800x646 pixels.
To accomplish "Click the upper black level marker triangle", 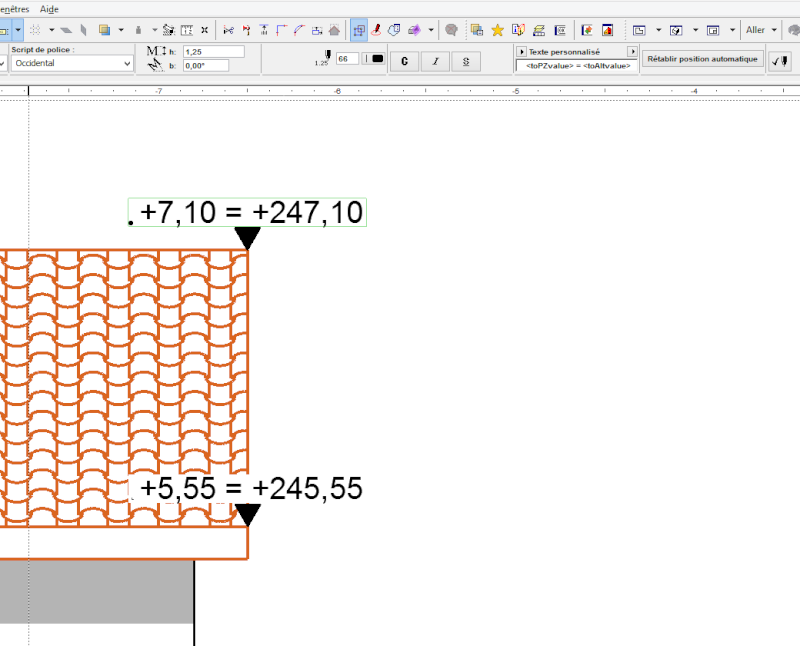I will tap(247, 238).
